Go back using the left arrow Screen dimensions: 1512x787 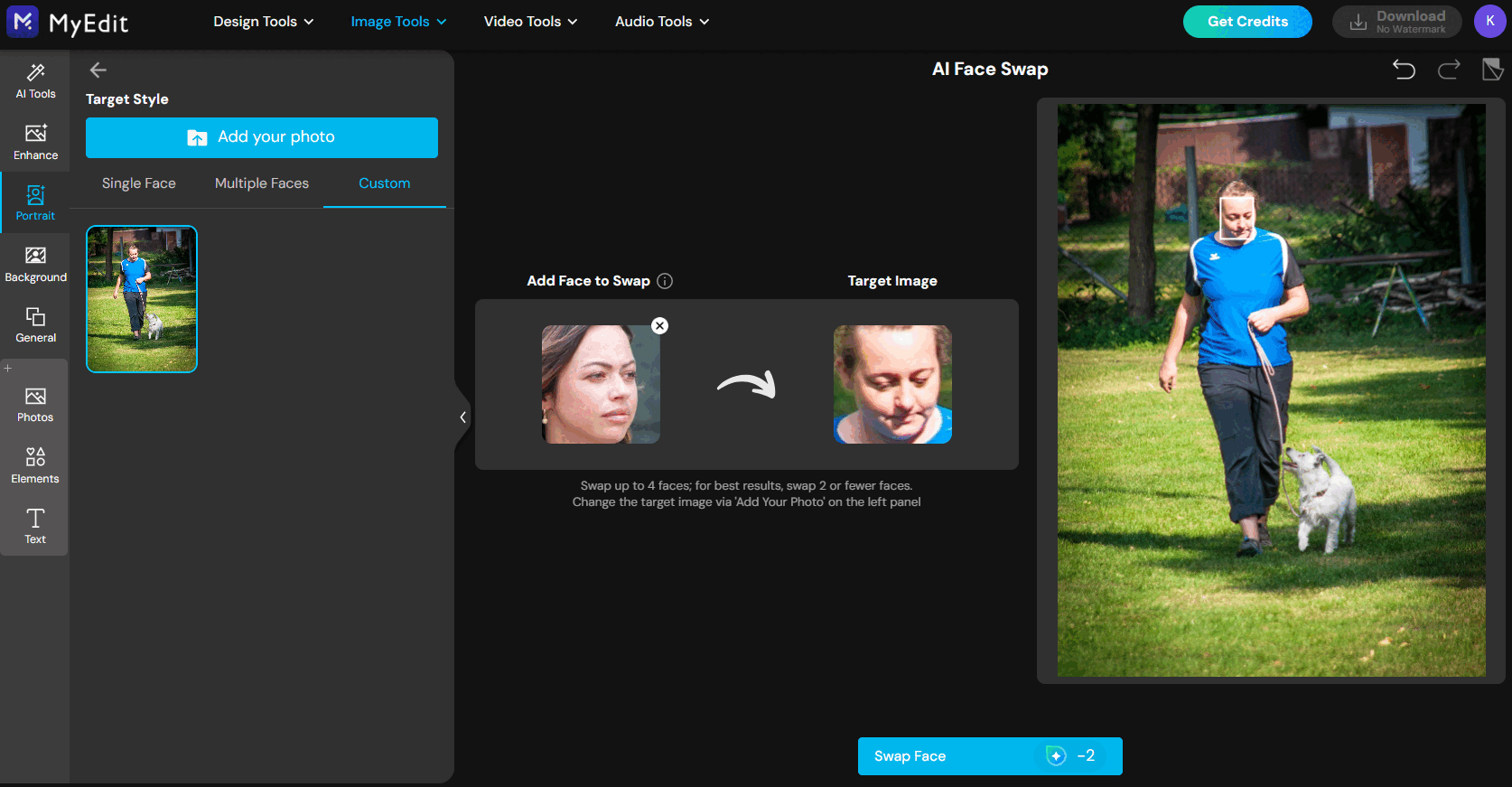pyautogui.click(x=98, y=70)
